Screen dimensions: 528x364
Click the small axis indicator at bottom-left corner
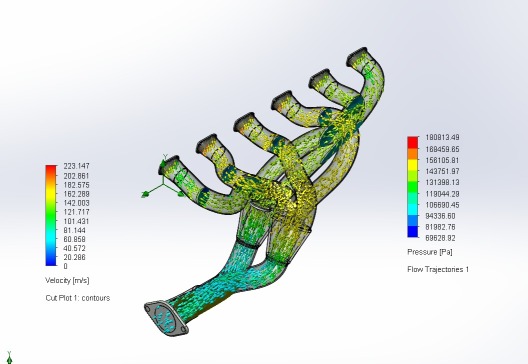point(9,357)
